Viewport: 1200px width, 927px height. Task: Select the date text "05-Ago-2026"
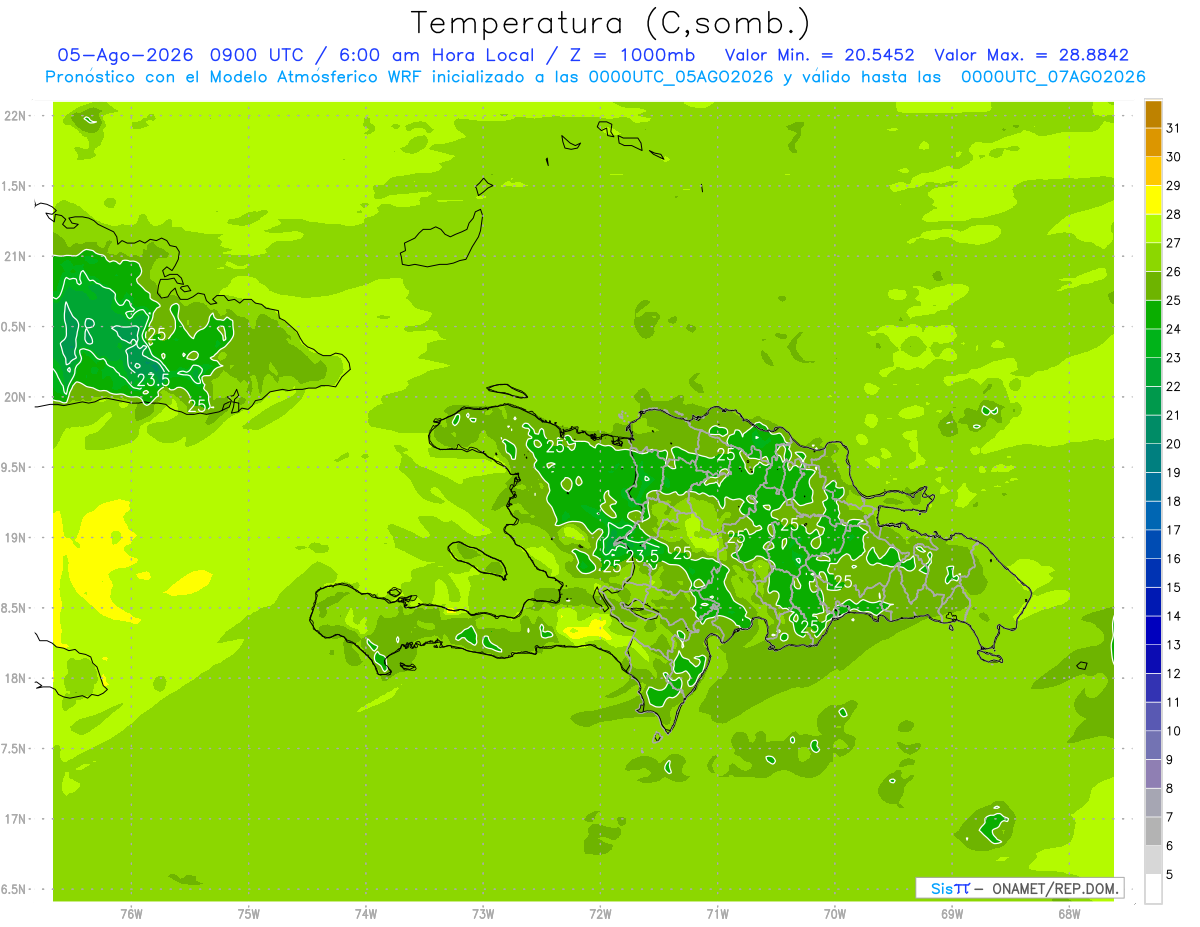pos(125,55)
